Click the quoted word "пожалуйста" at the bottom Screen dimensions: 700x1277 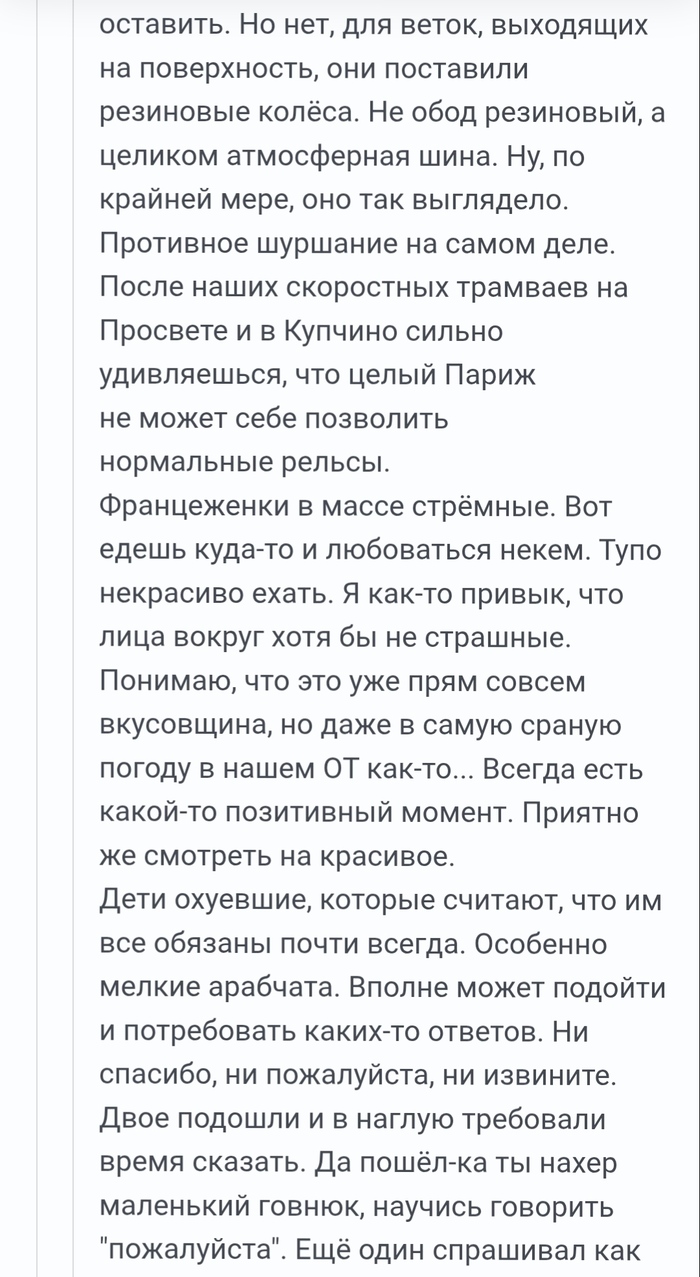click(x=206, y=1250)
